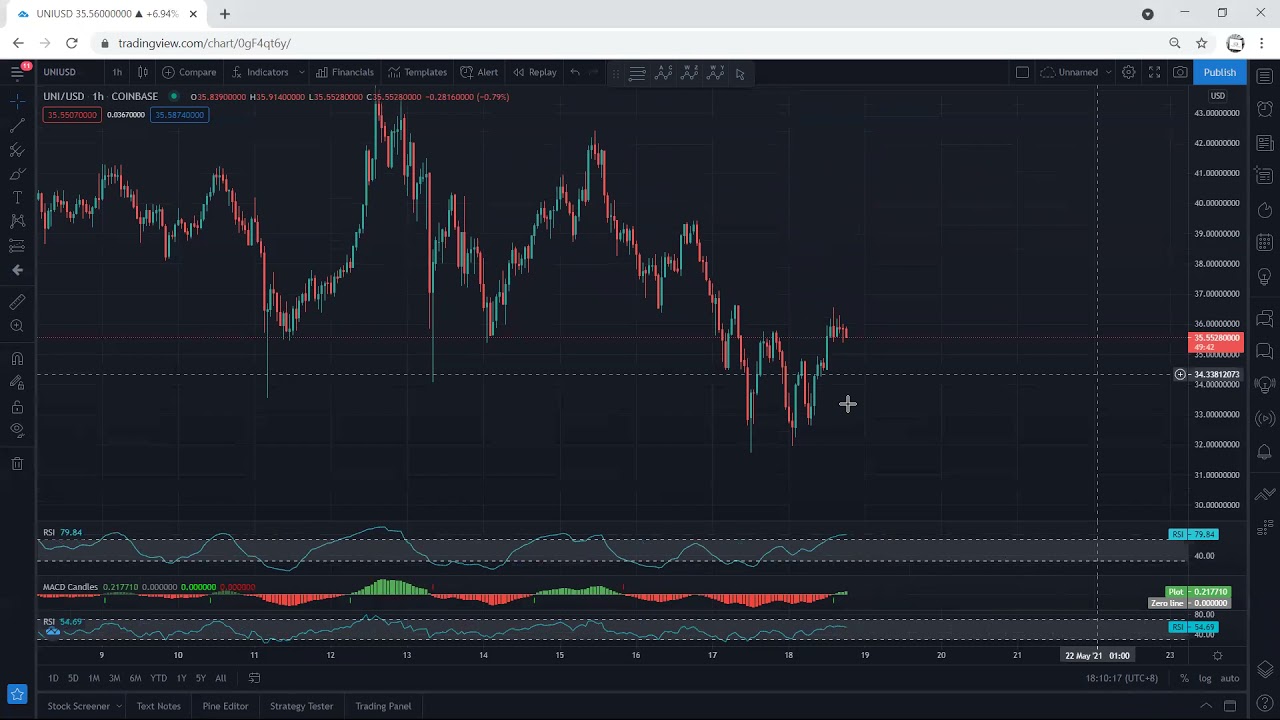Image resolution: width=1280 pixels, height=720 pixels.
Task: Open the patterns drawing tool
Action: (x=17, y=221)
